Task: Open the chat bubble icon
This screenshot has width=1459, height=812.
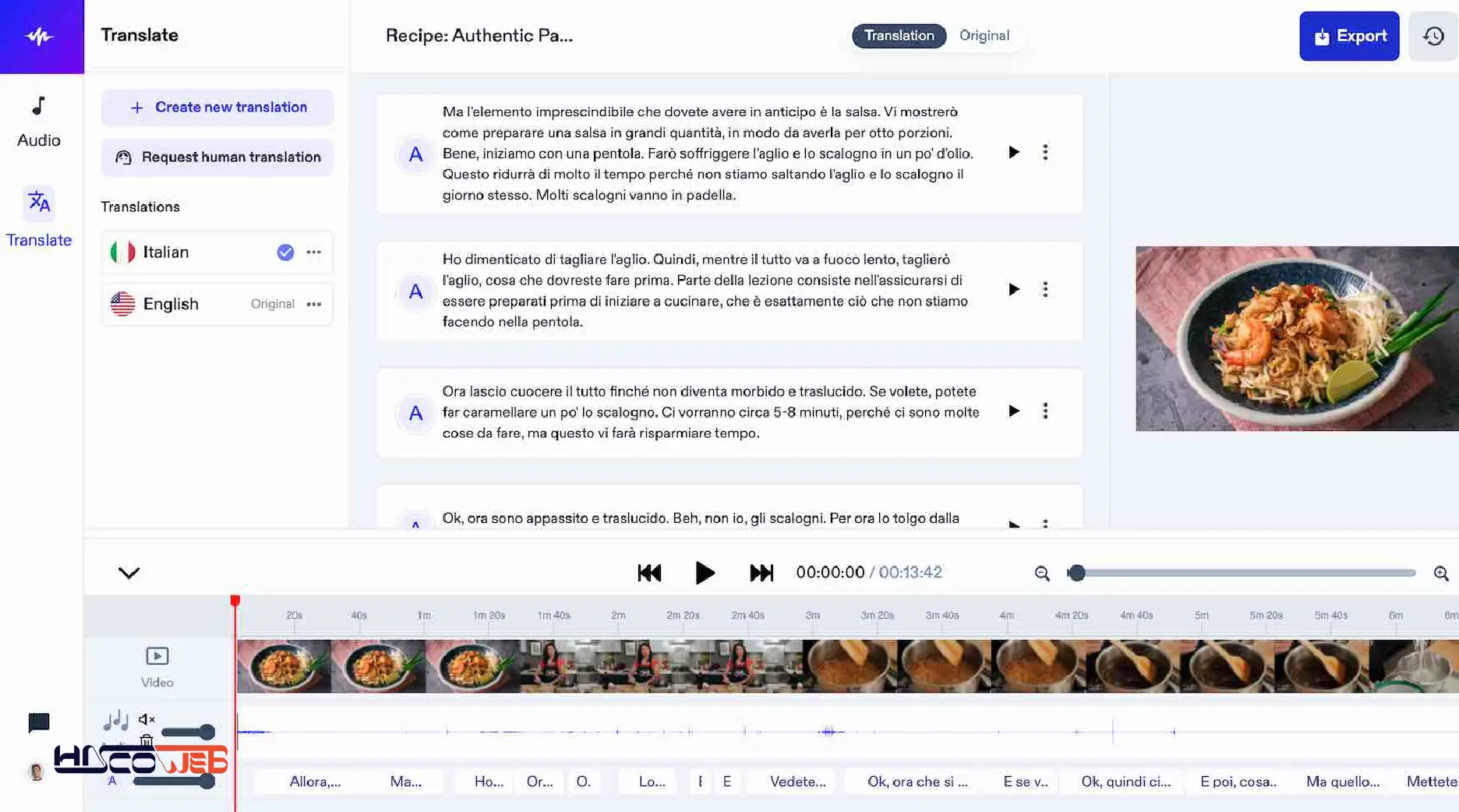Action: pos(38,723)
